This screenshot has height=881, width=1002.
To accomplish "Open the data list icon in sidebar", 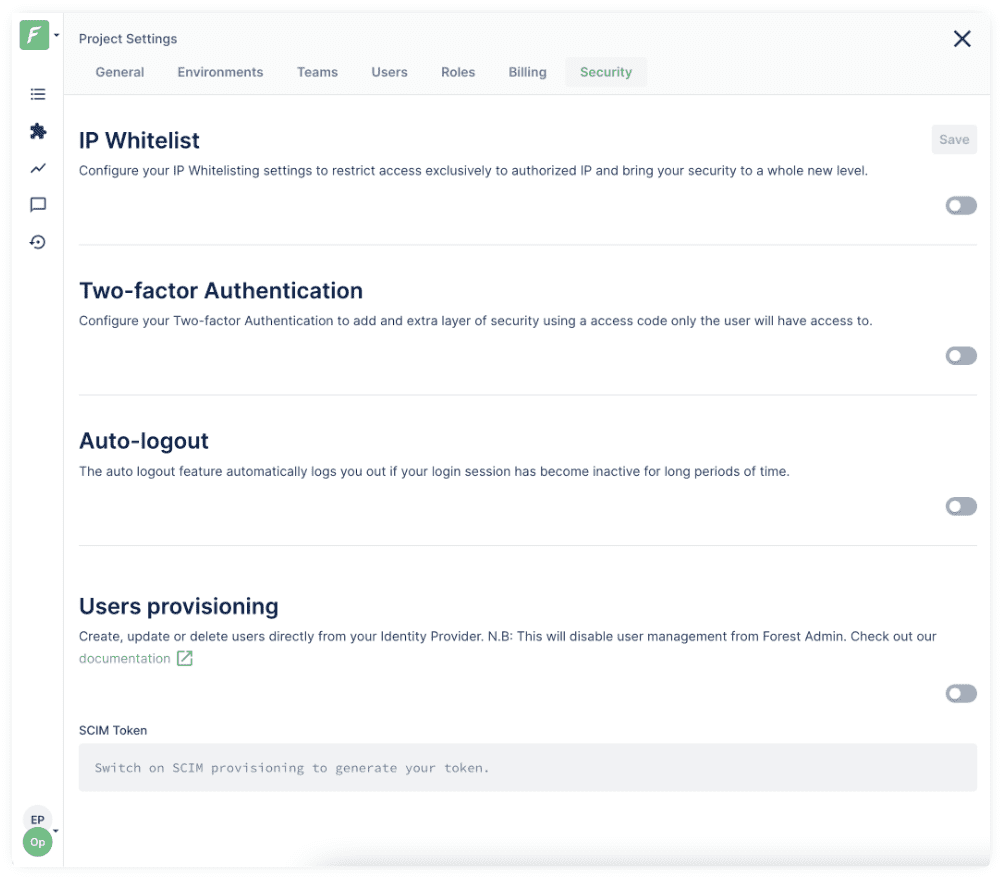I will point(38,94).
